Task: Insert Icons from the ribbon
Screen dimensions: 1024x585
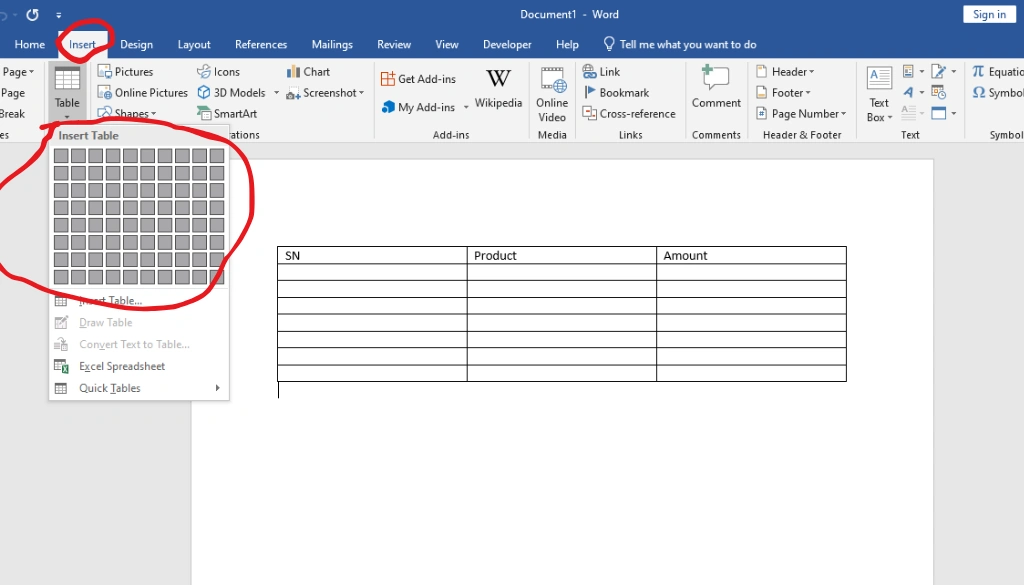Action: (x=219, y=72)
